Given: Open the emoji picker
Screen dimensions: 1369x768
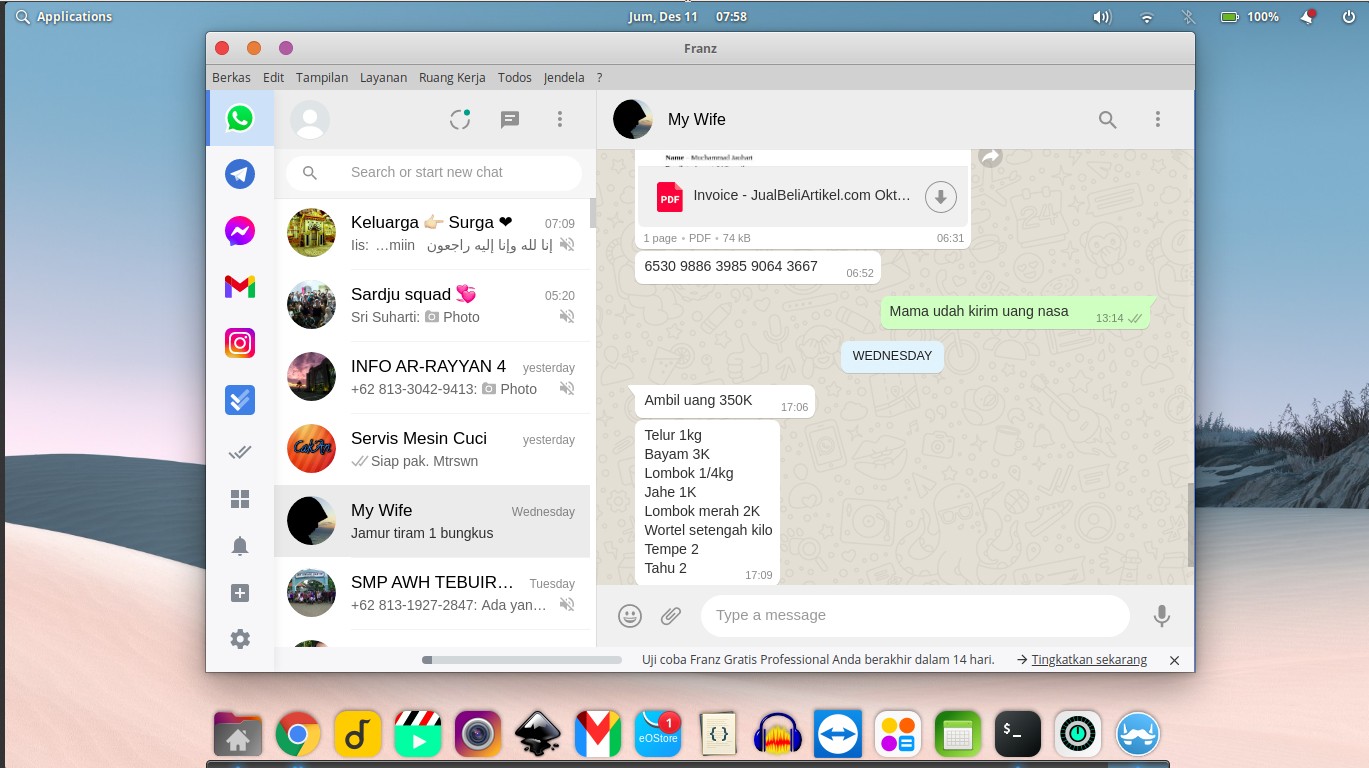Looking at the screenshot, I should (x=630, y=616).
